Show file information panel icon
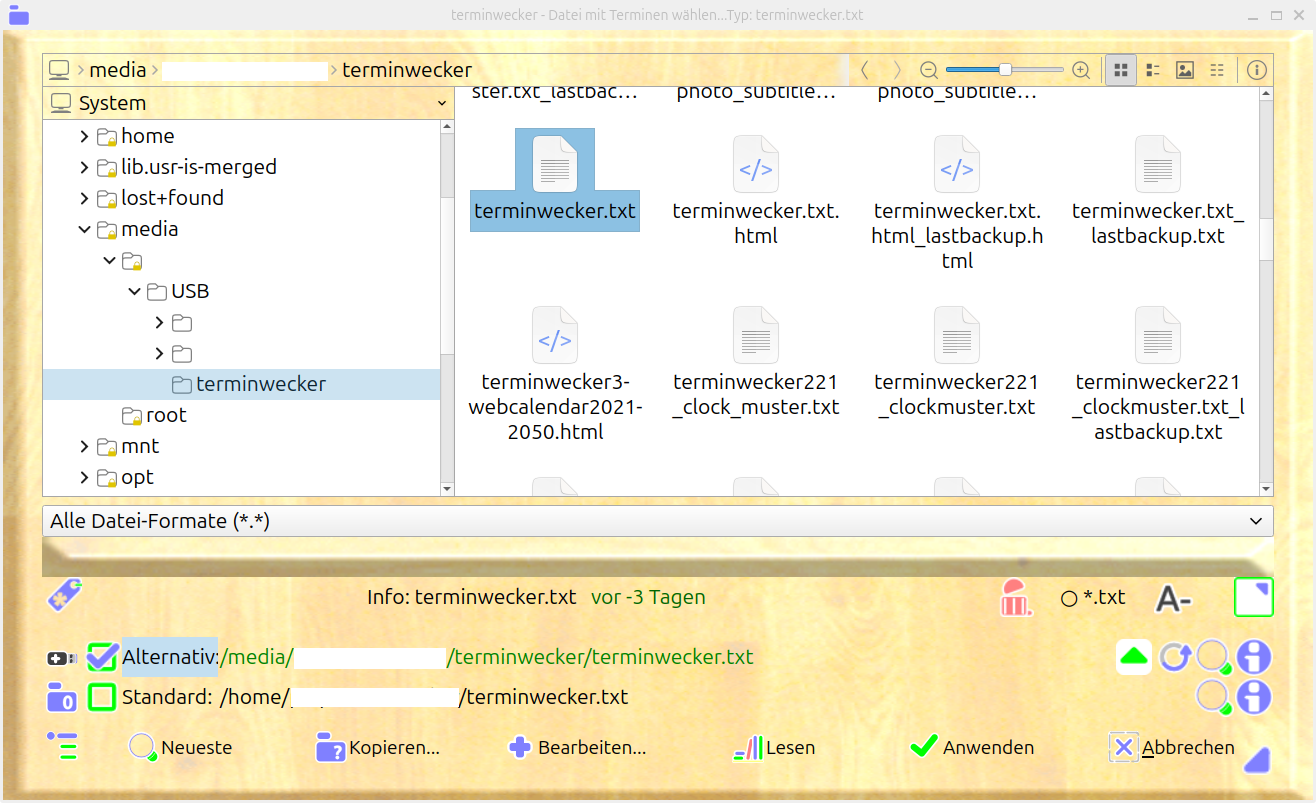This screenshot has height=803, width=1316. [x=1257, y=70]
